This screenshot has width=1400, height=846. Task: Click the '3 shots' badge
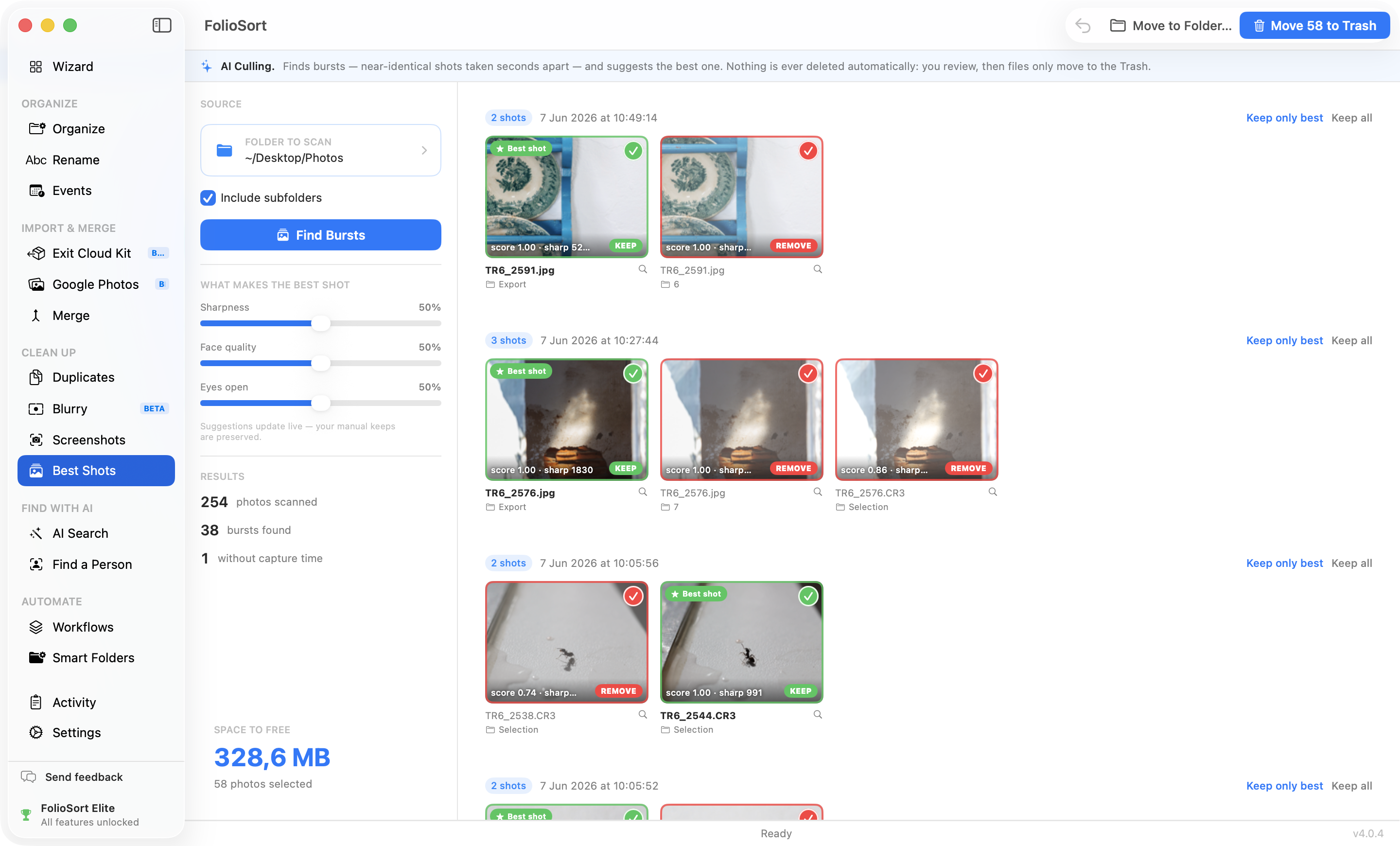508,340
